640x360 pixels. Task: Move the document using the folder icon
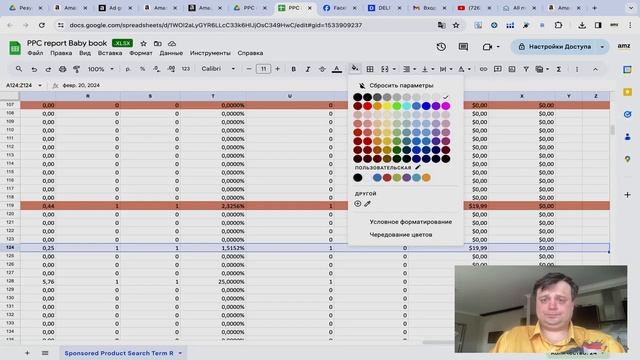158,43
